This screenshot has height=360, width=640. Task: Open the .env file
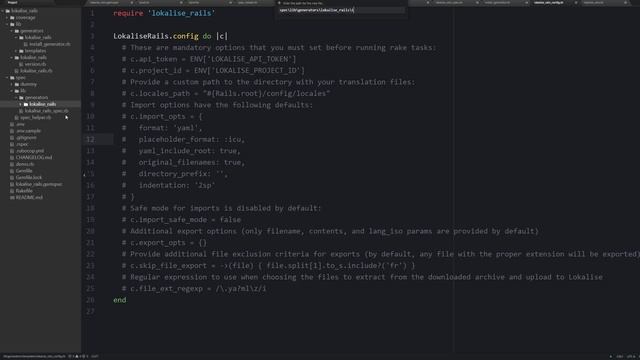20,124
